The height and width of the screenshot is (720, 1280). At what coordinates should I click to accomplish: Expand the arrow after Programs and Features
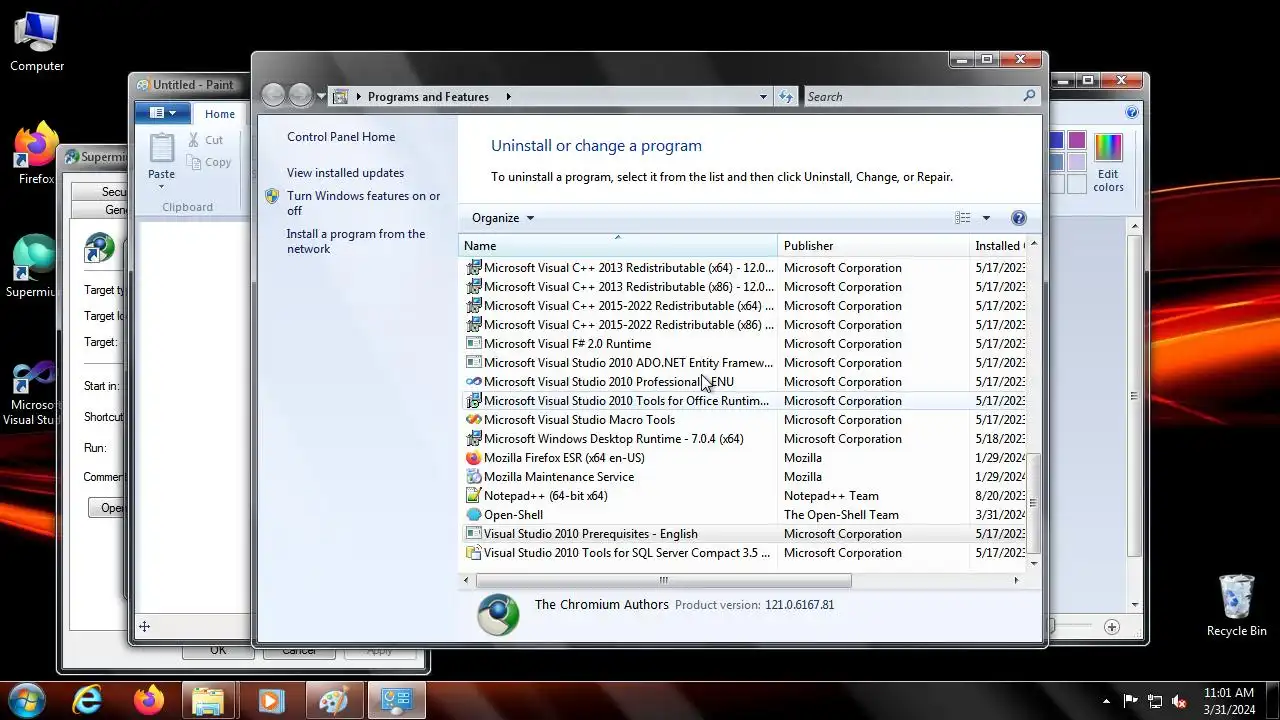(x=508, y=96)
